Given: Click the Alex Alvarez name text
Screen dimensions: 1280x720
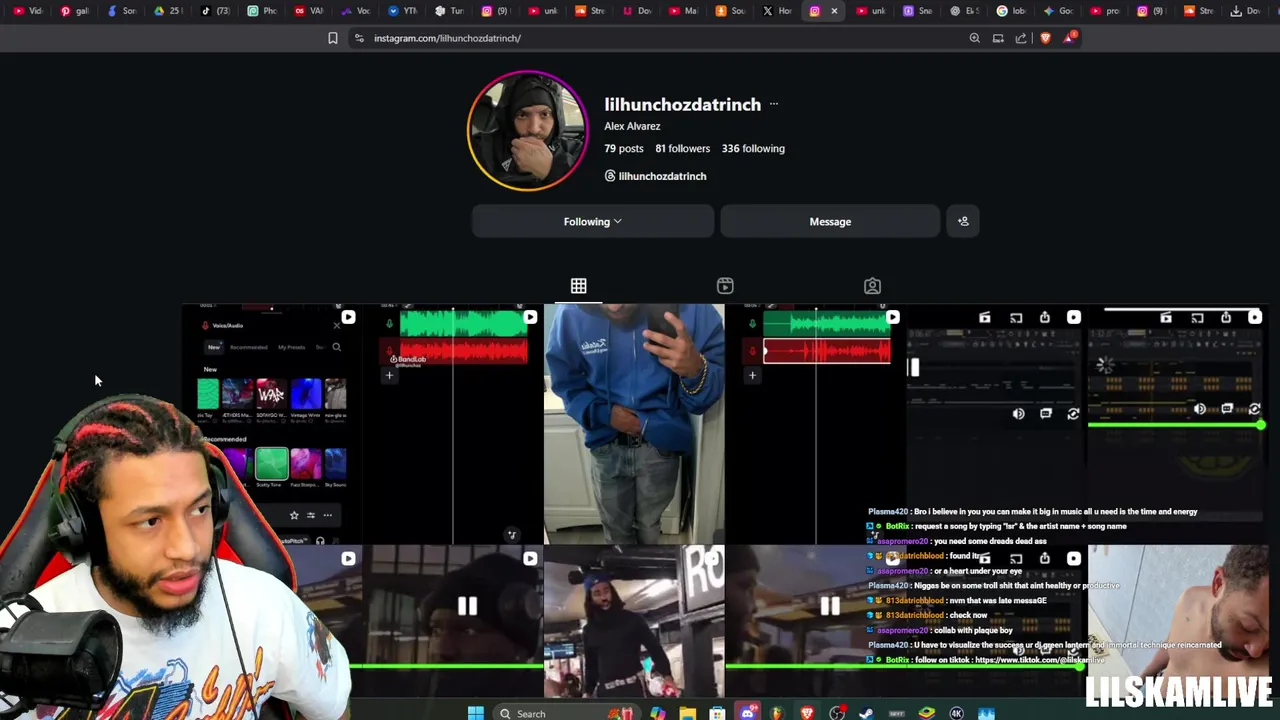Looking at the screenshot, I should pos(632,126).
